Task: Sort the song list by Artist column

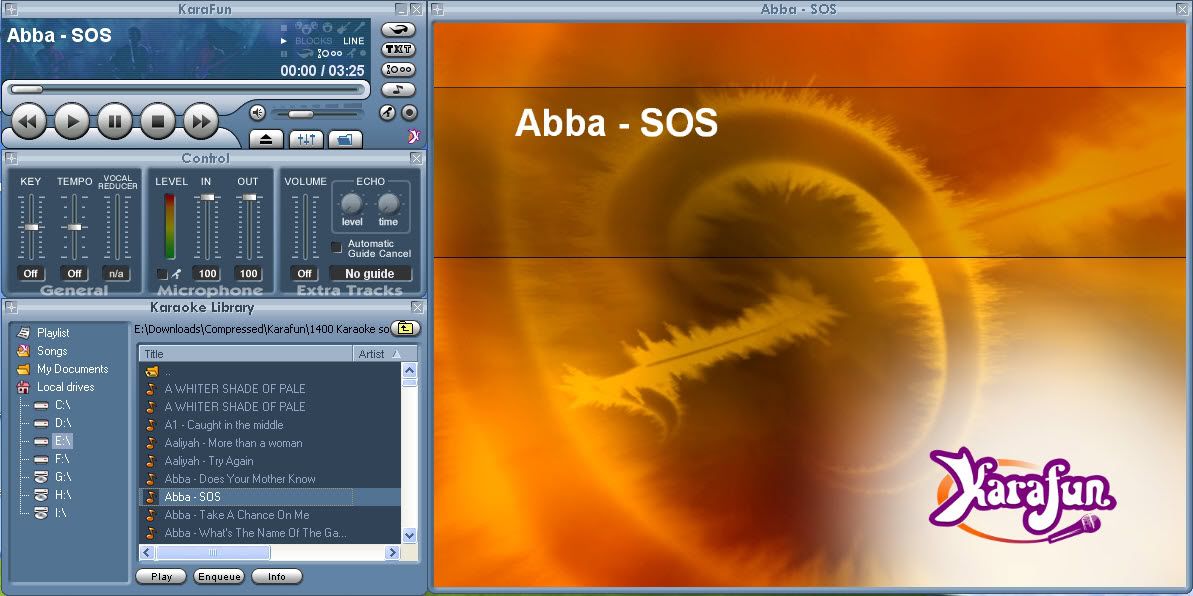Action: (x=378, y=354)
